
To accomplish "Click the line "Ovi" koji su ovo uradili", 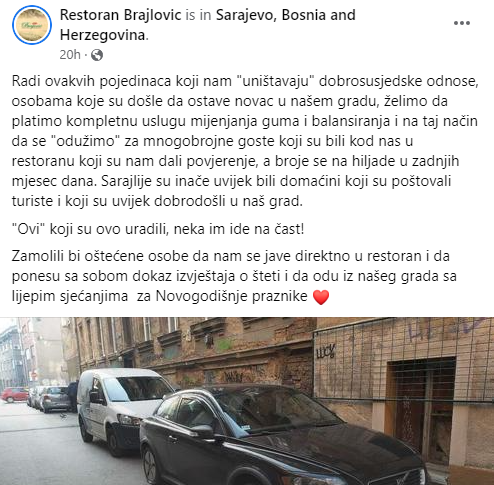I will pyautogui.click(x=158, y=229).
